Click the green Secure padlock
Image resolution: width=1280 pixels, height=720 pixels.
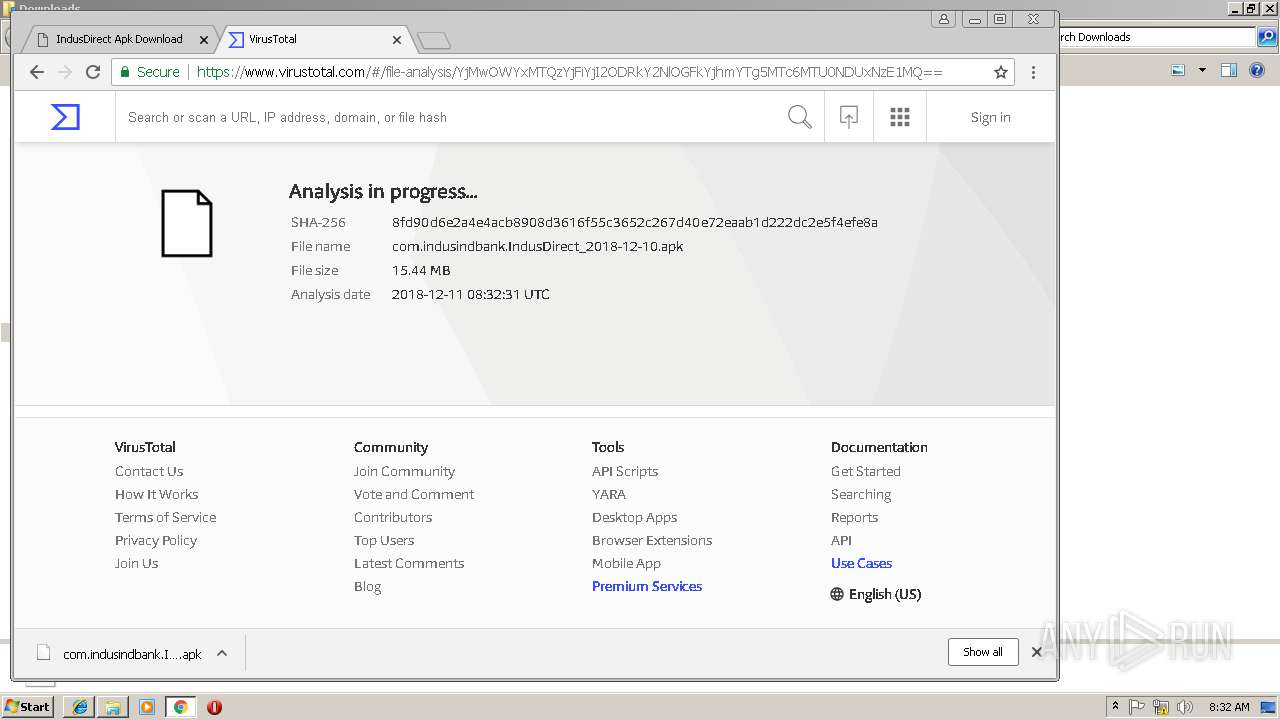click(125, 72)
